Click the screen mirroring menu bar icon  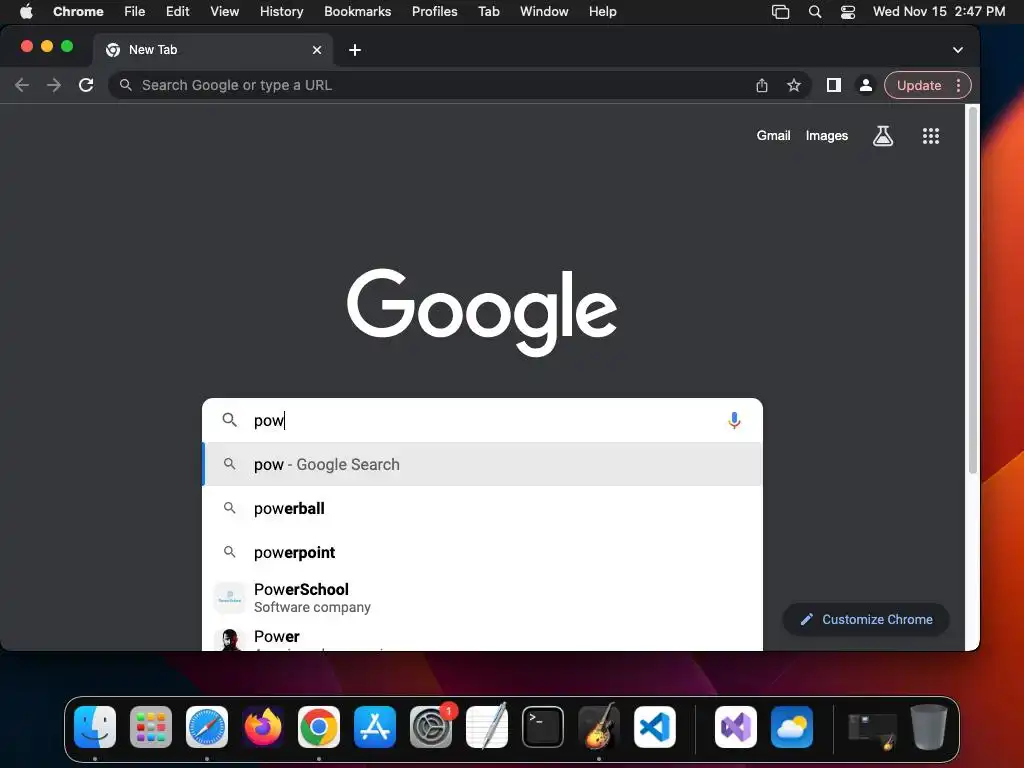(780, 12)
